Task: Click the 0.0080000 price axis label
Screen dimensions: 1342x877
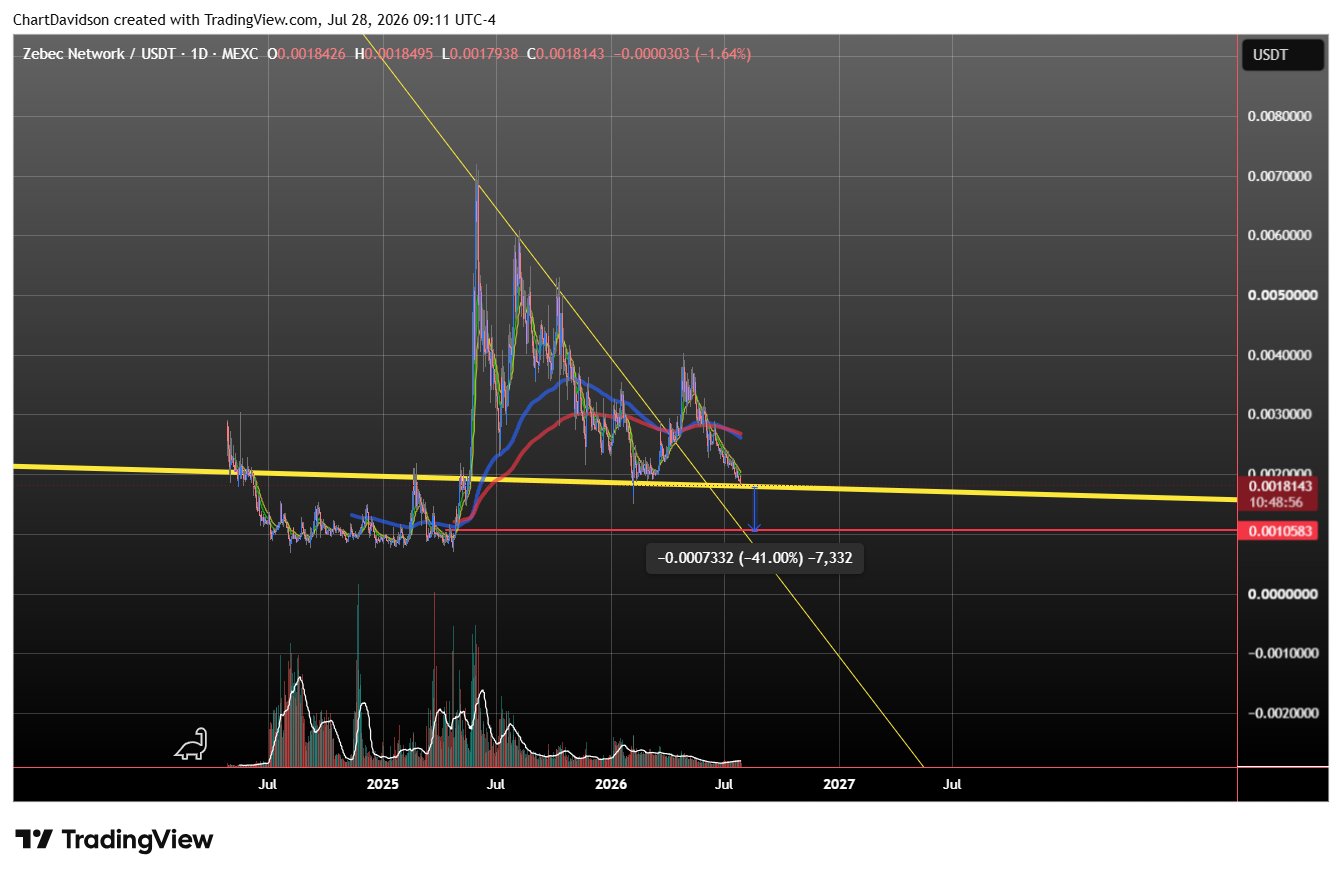Action: (1279, 116)
